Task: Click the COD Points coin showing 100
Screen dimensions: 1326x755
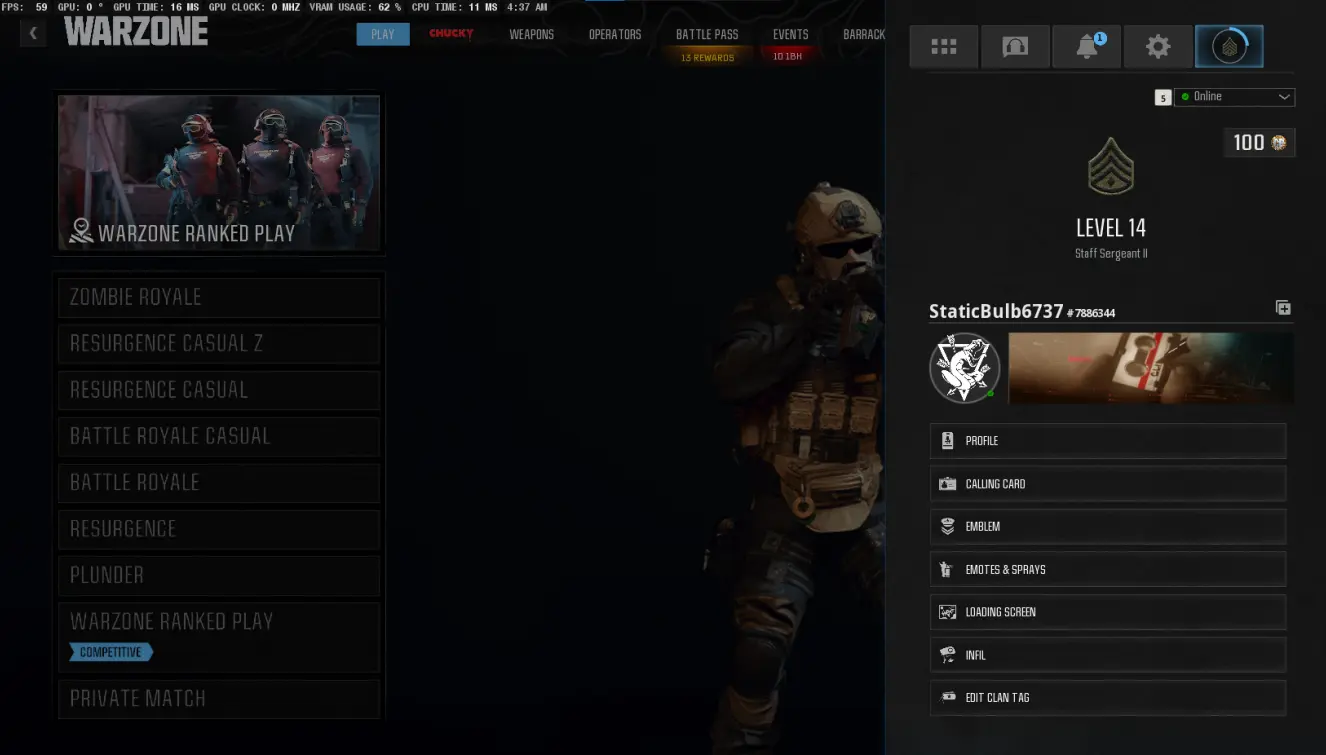Action: pyautogui.click(x=1278, y=143)
